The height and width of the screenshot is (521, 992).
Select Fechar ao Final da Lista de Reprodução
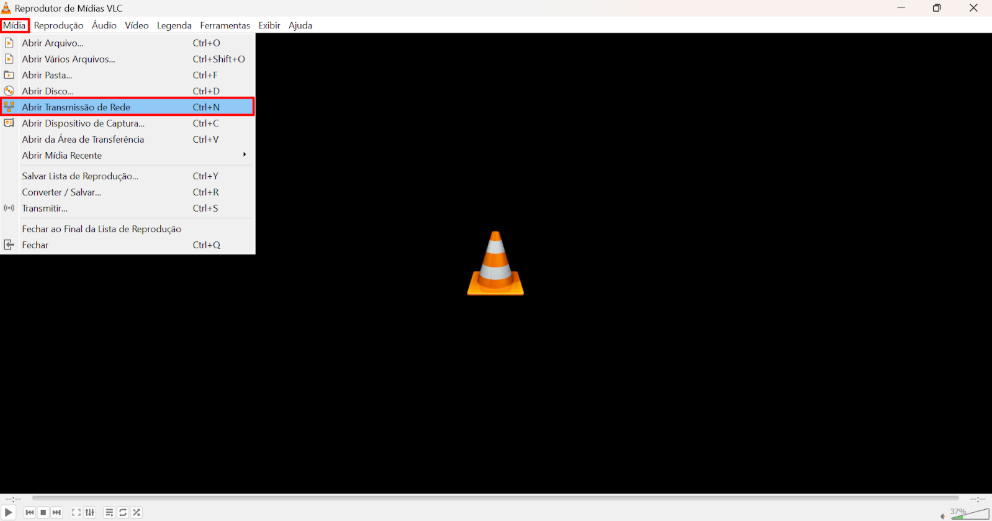click(128, 229)
